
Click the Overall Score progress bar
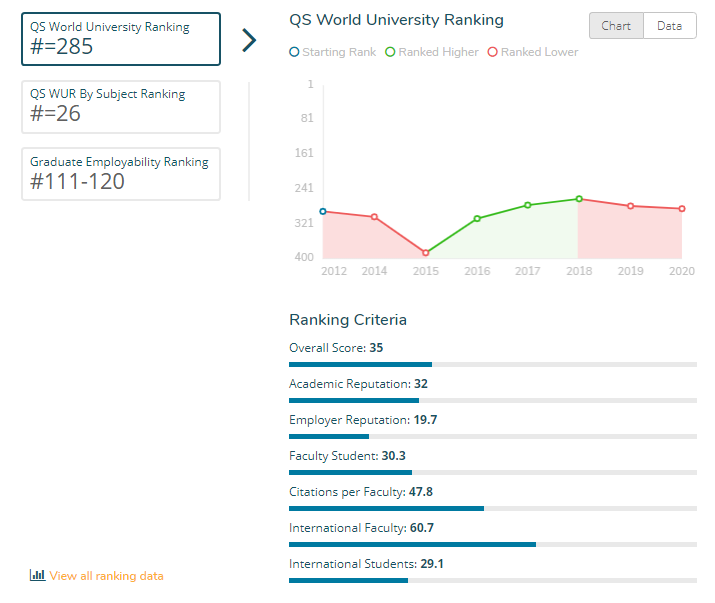coord(493,364)
